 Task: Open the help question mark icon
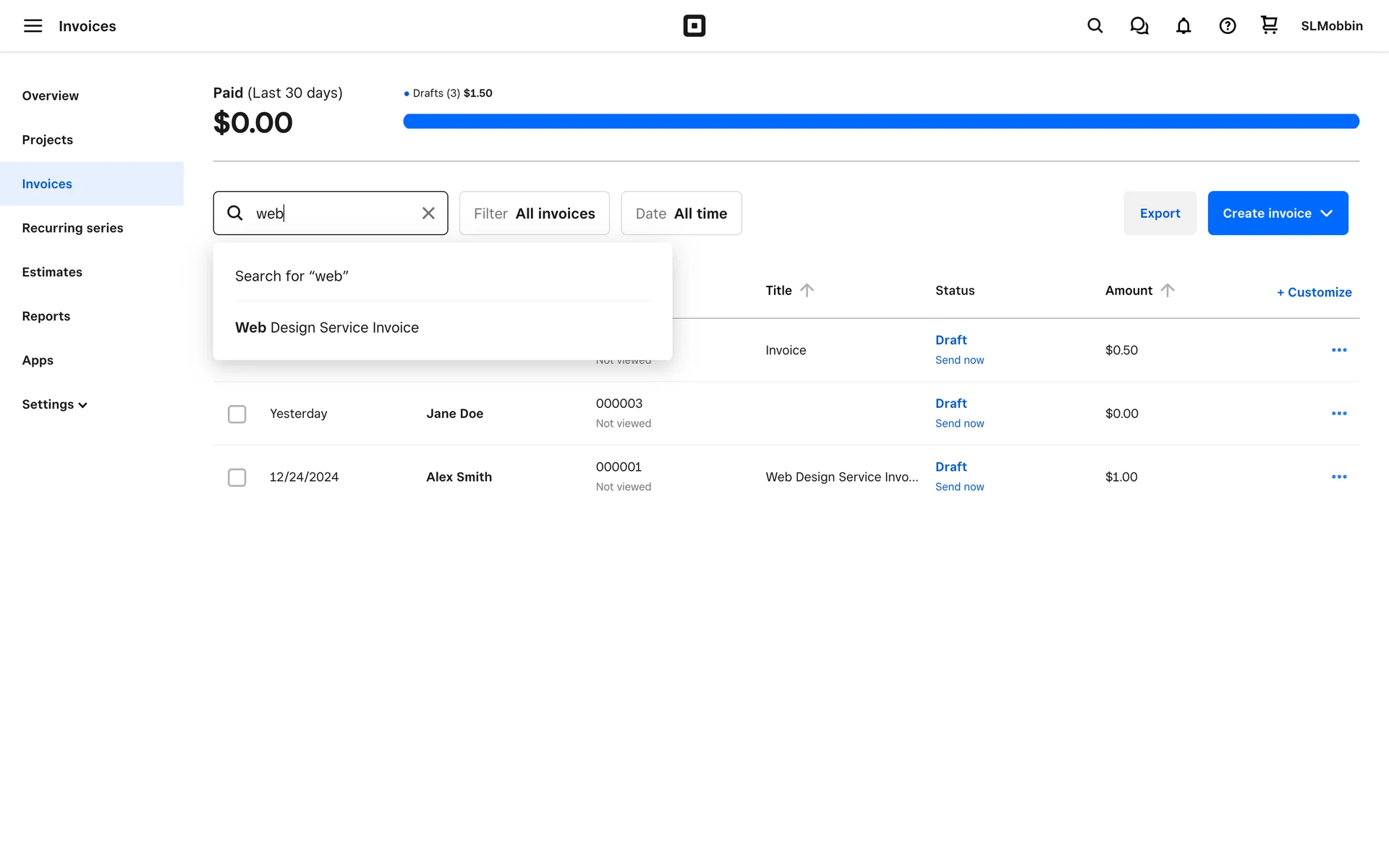coord(1227,26)
